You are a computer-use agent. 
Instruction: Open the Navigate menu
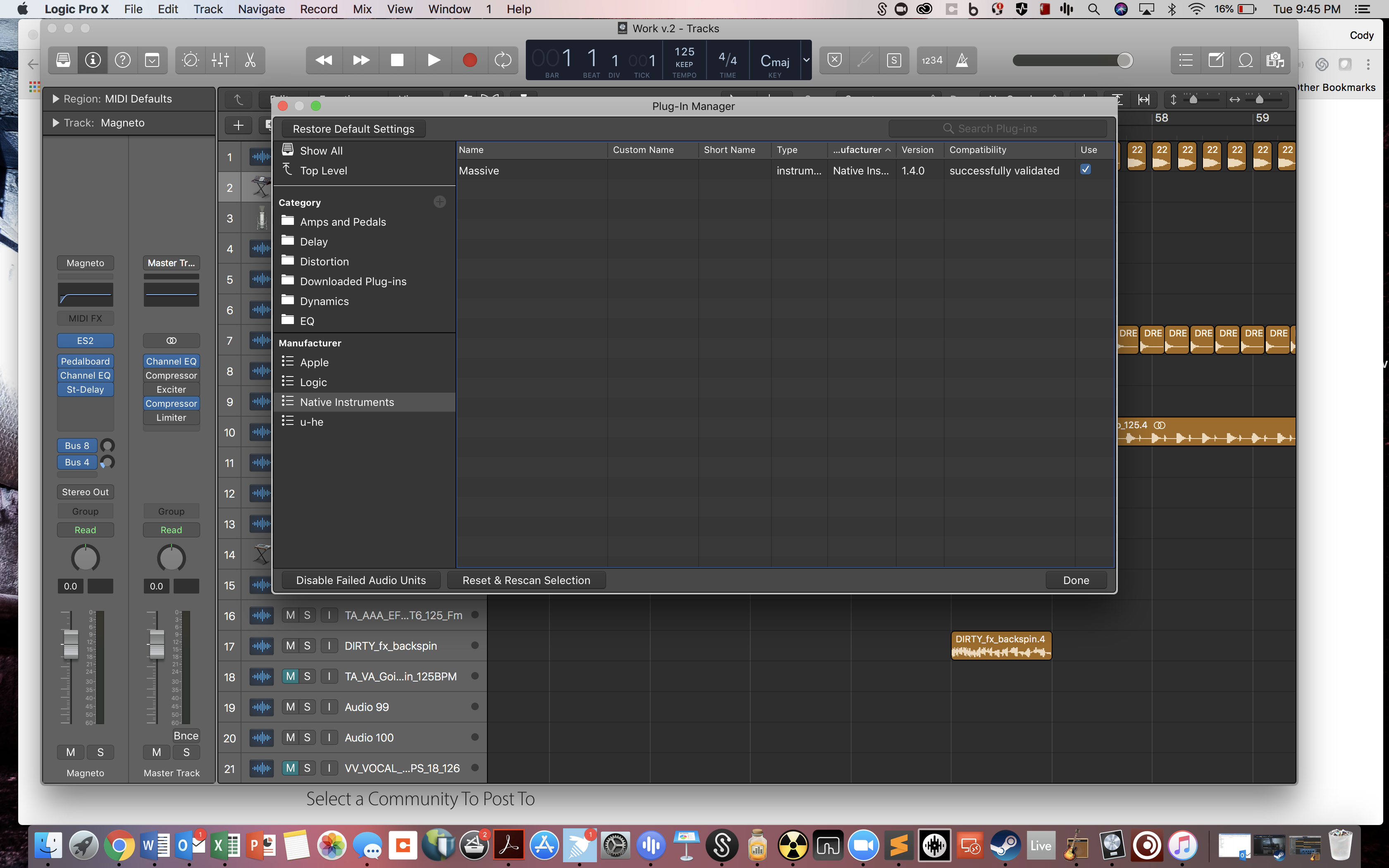(x=261, y=9)
